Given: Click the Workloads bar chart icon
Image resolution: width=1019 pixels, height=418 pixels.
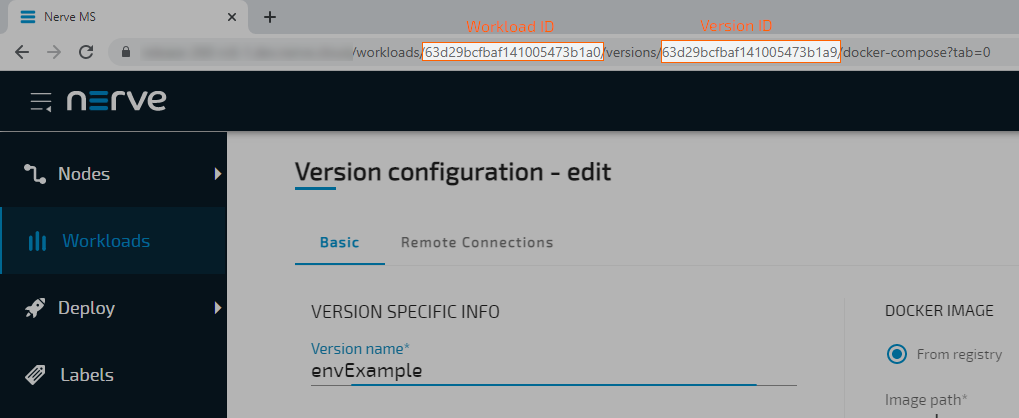Looking at the screenshot, I should 37,241.
